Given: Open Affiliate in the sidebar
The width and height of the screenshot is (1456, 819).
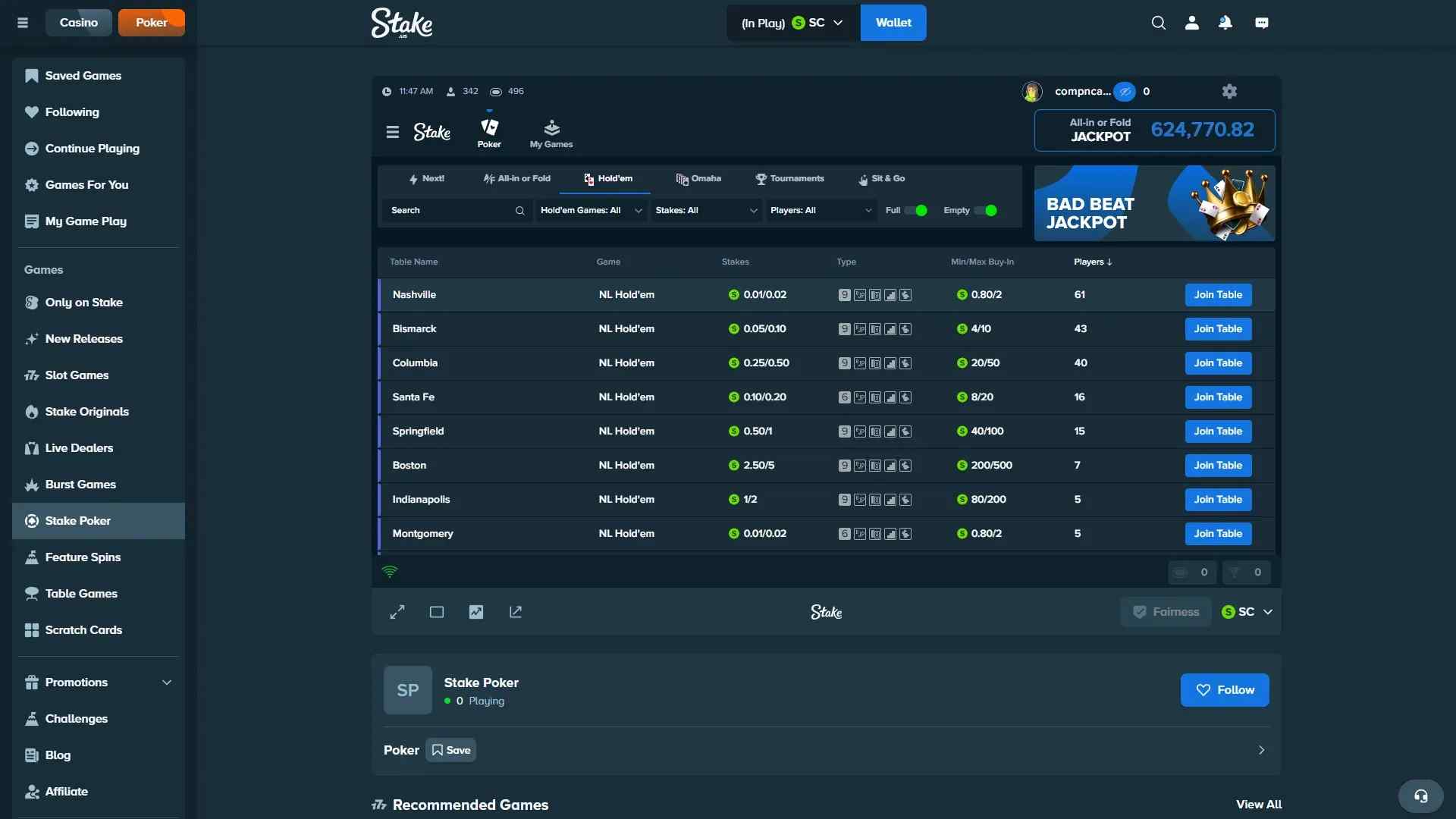Looking at the screenshot, I should point(99,792).
